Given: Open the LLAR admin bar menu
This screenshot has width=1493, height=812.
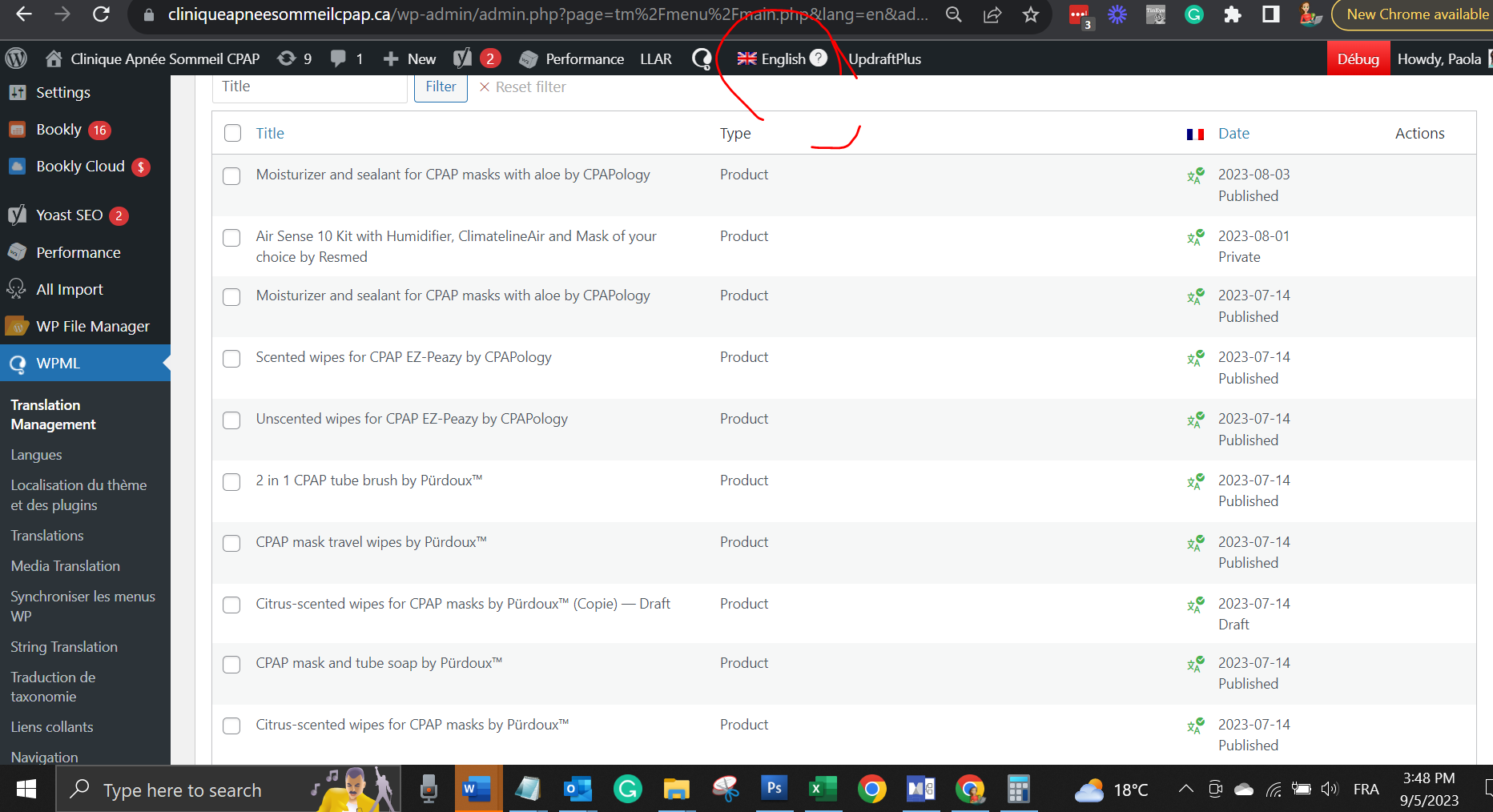Looking at the screenshot, I should click(656, 58).
